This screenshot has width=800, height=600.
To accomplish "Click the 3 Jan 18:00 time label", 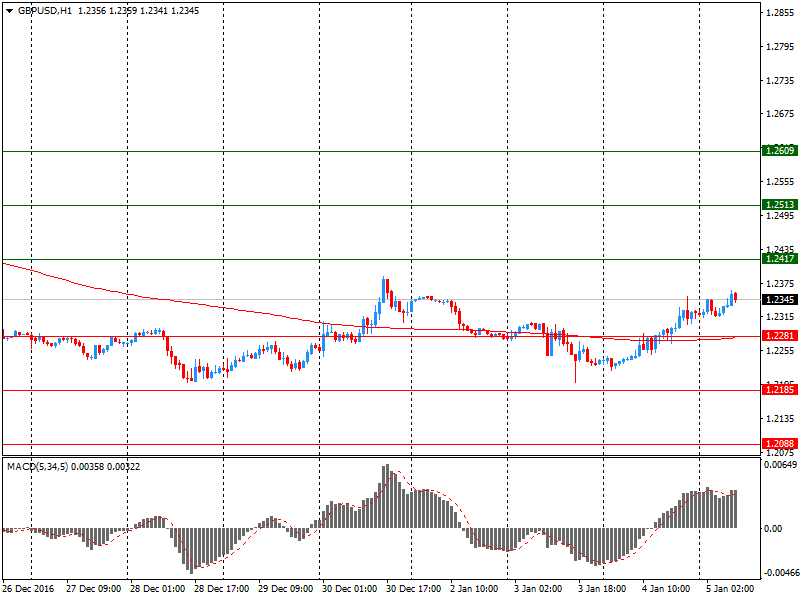I will [602, 589].
